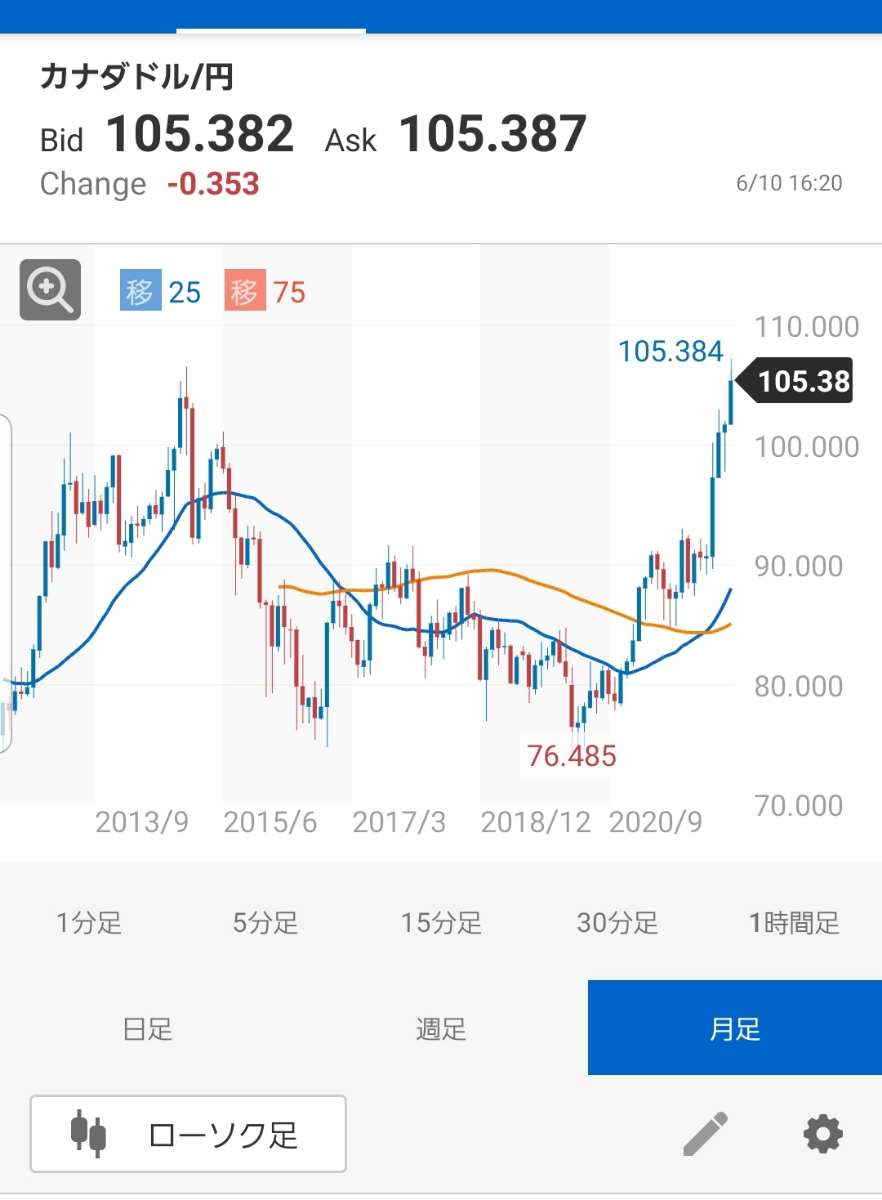Screen dimensions: 882x1200
Task: Tap the current price marker 105.38
Action: coord(802,381)
